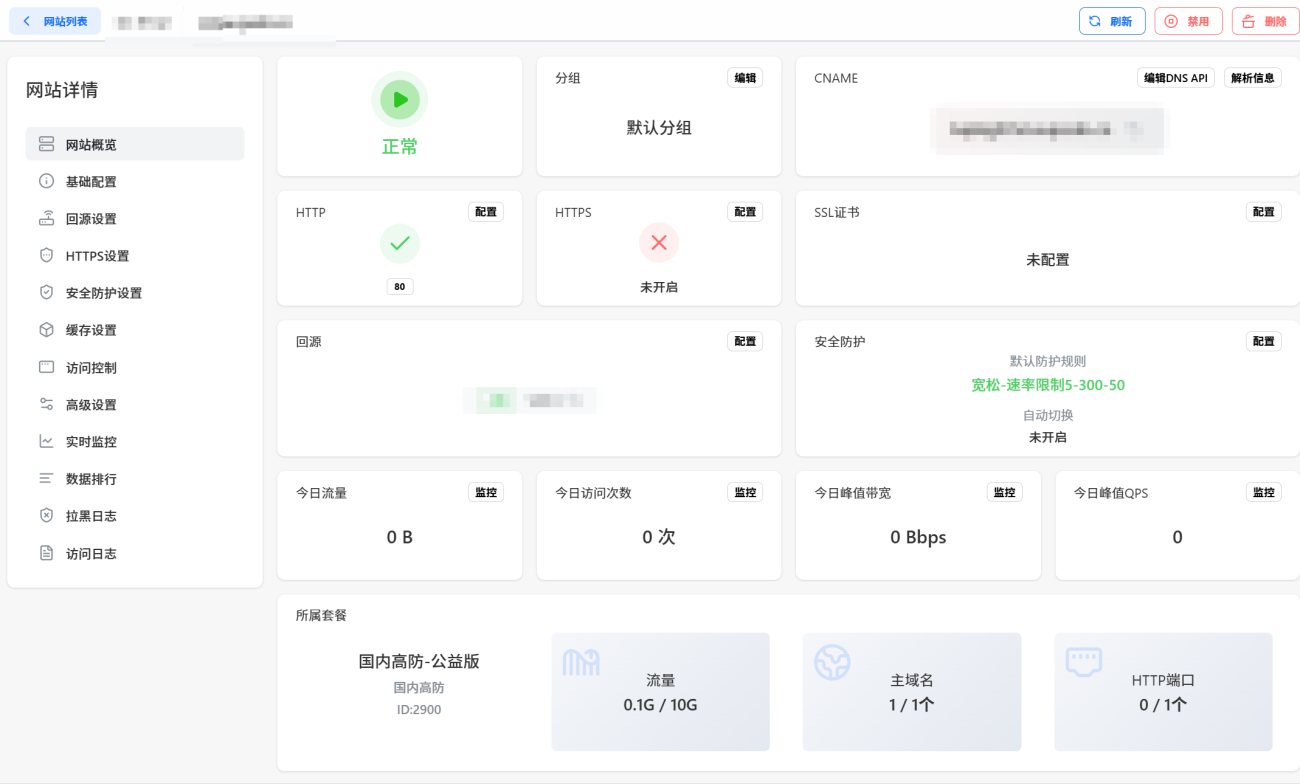Select 访问控制 from the sidebar

[91, 368]
